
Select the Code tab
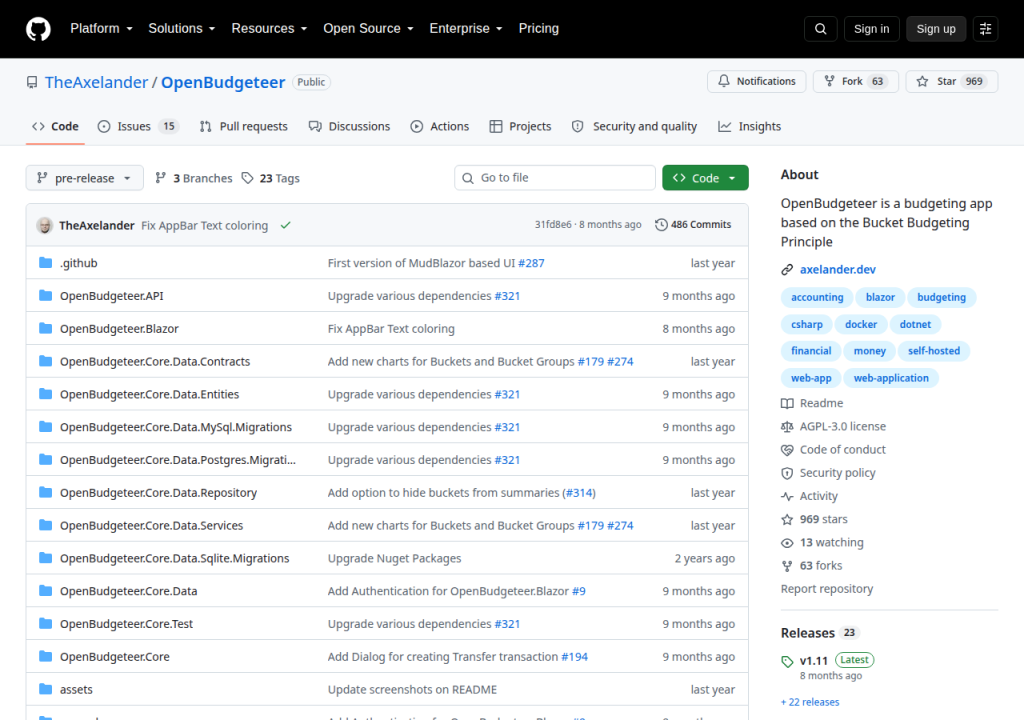point(56,126)
